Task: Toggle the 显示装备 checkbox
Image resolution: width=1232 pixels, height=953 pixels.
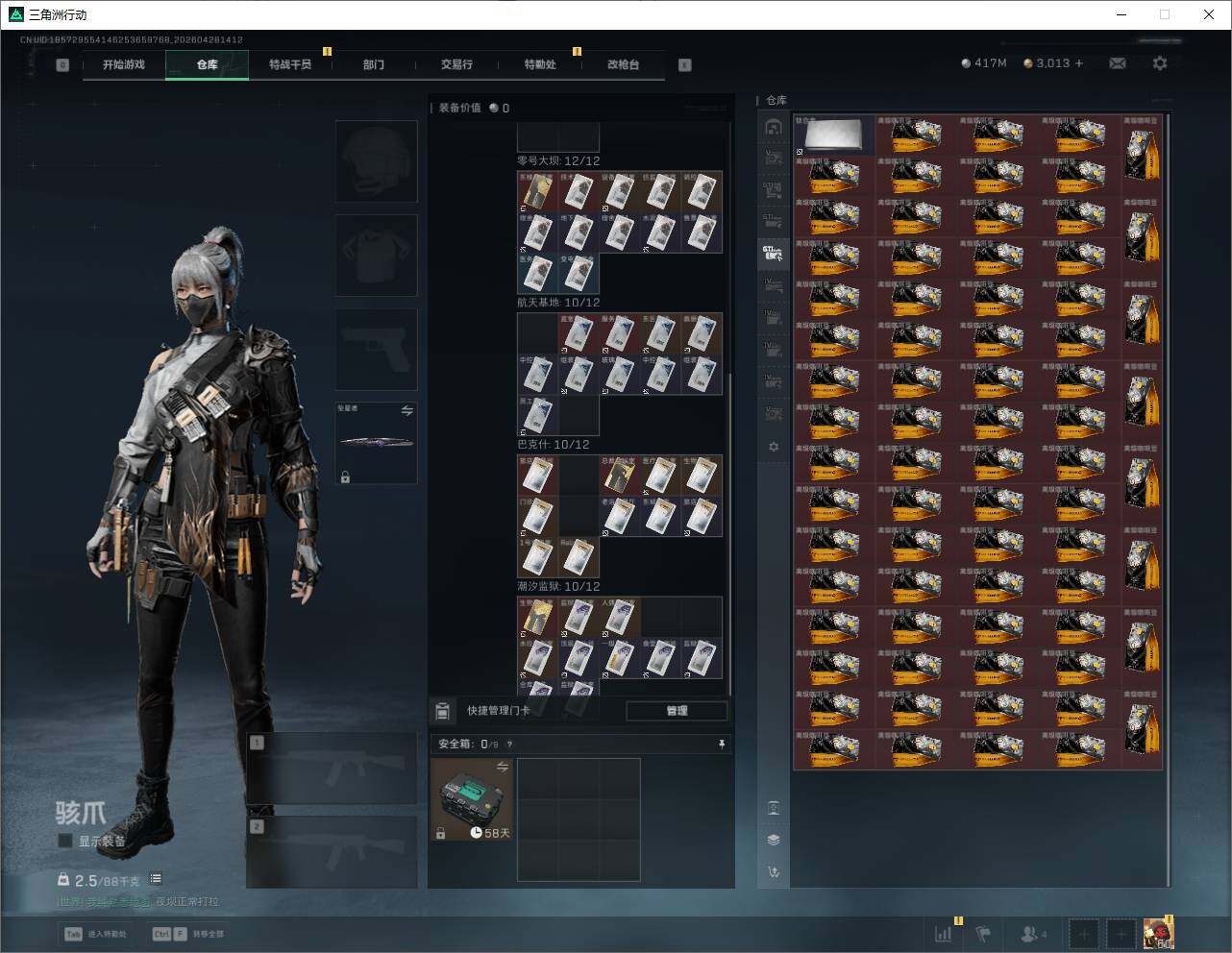Action: click(65, 841)
